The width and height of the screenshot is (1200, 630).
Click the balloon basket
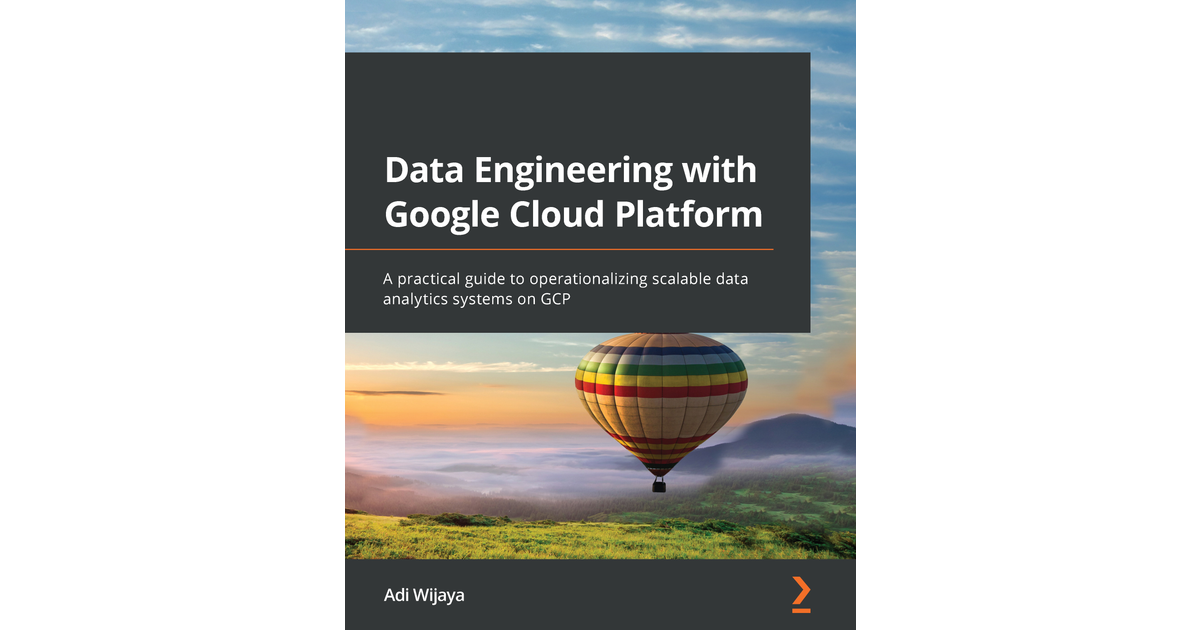(x=658, y=487)
